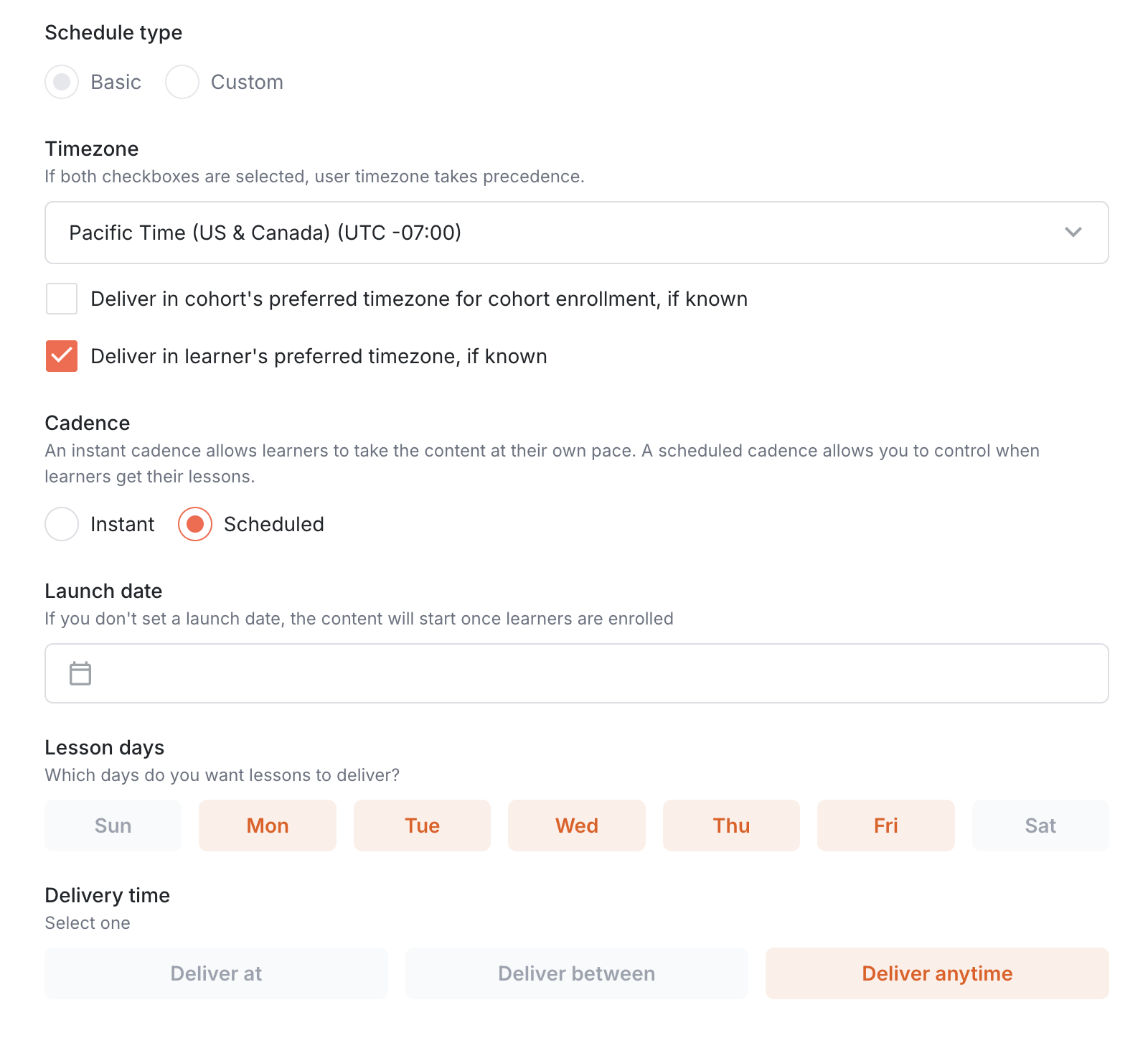Toggle Wed as a lesson day
The height and width of the screenshot is (1038, 1148).
(x=577, y=826)
